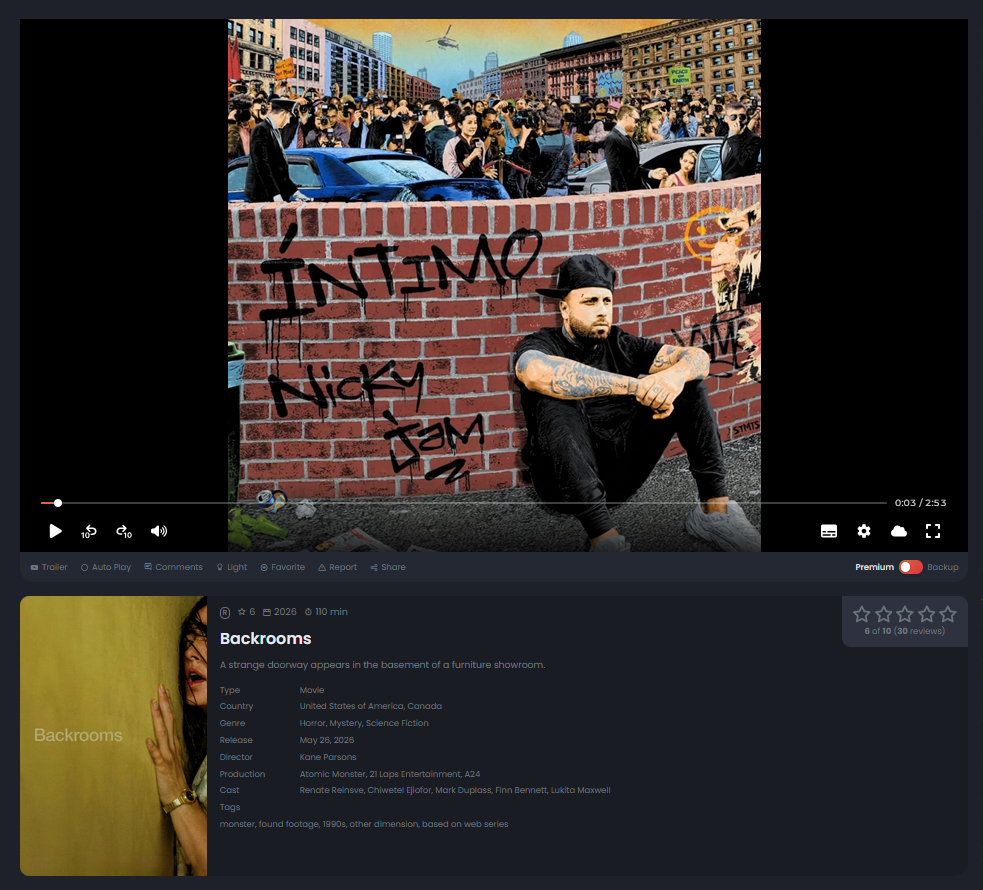Add movie to Favorite
983x890 pixels.
[283, 567]
